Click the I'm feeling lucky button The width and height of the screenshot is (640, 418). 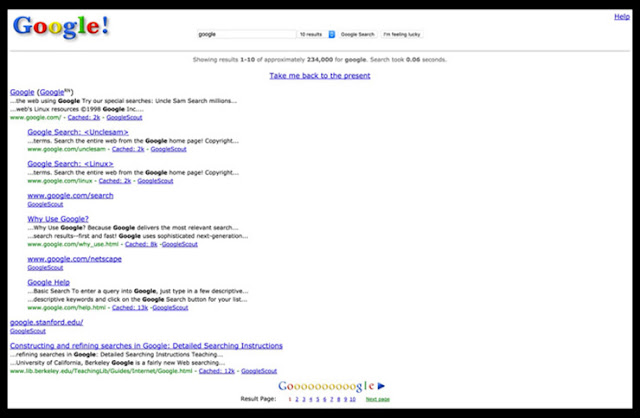(402, 34)
